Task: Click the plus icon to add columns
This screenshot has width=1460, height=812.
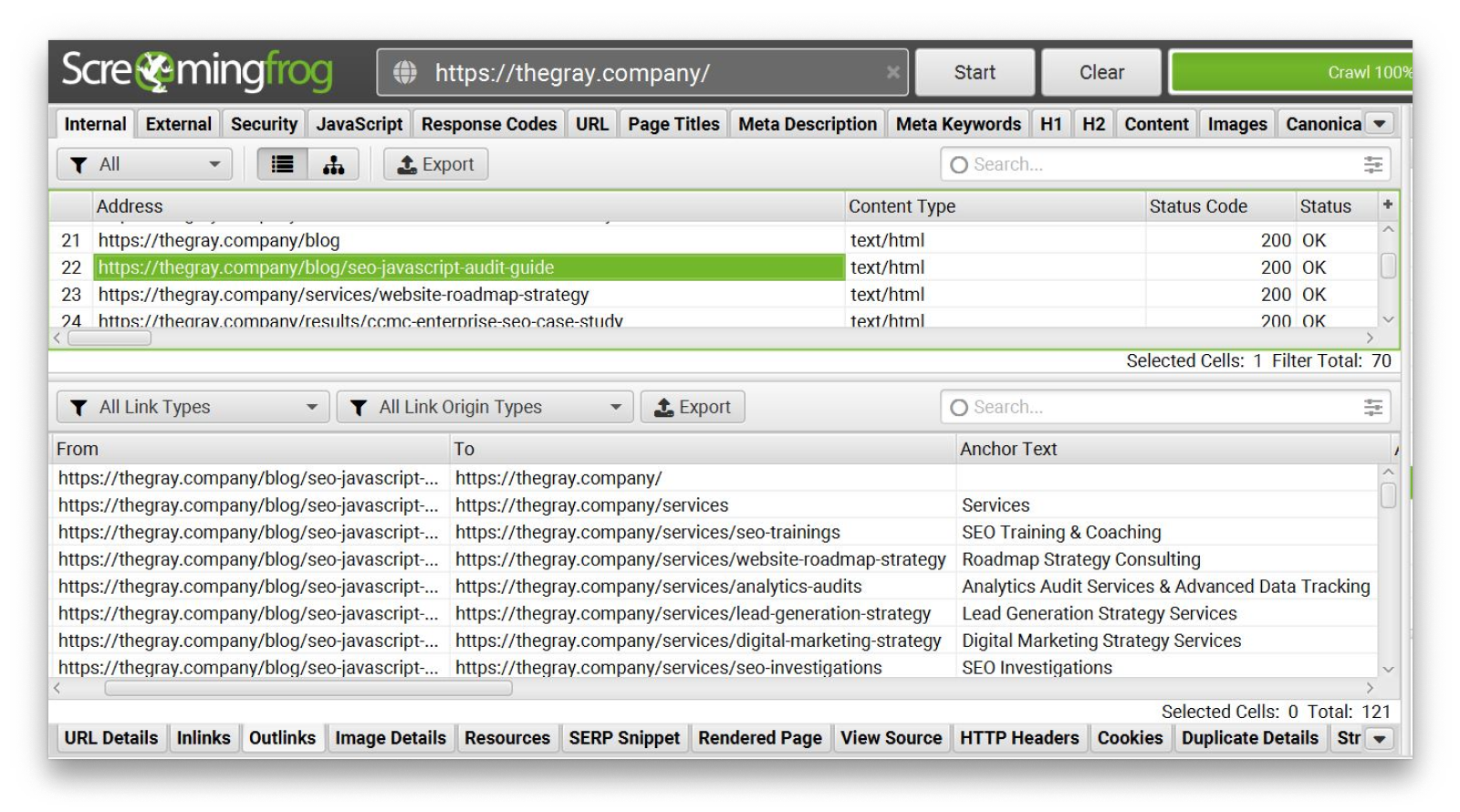Action: [1387, 205]
